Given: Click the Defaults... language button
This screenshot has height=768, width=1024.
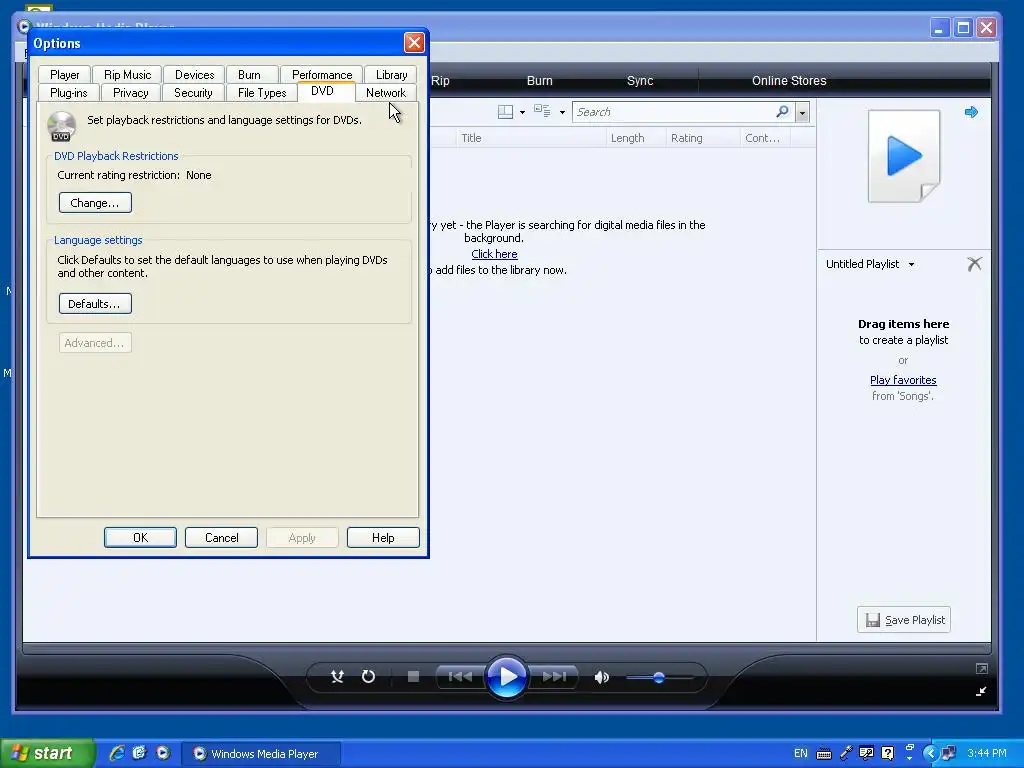Looking at the screenshot, I should [x=95, y=304].
